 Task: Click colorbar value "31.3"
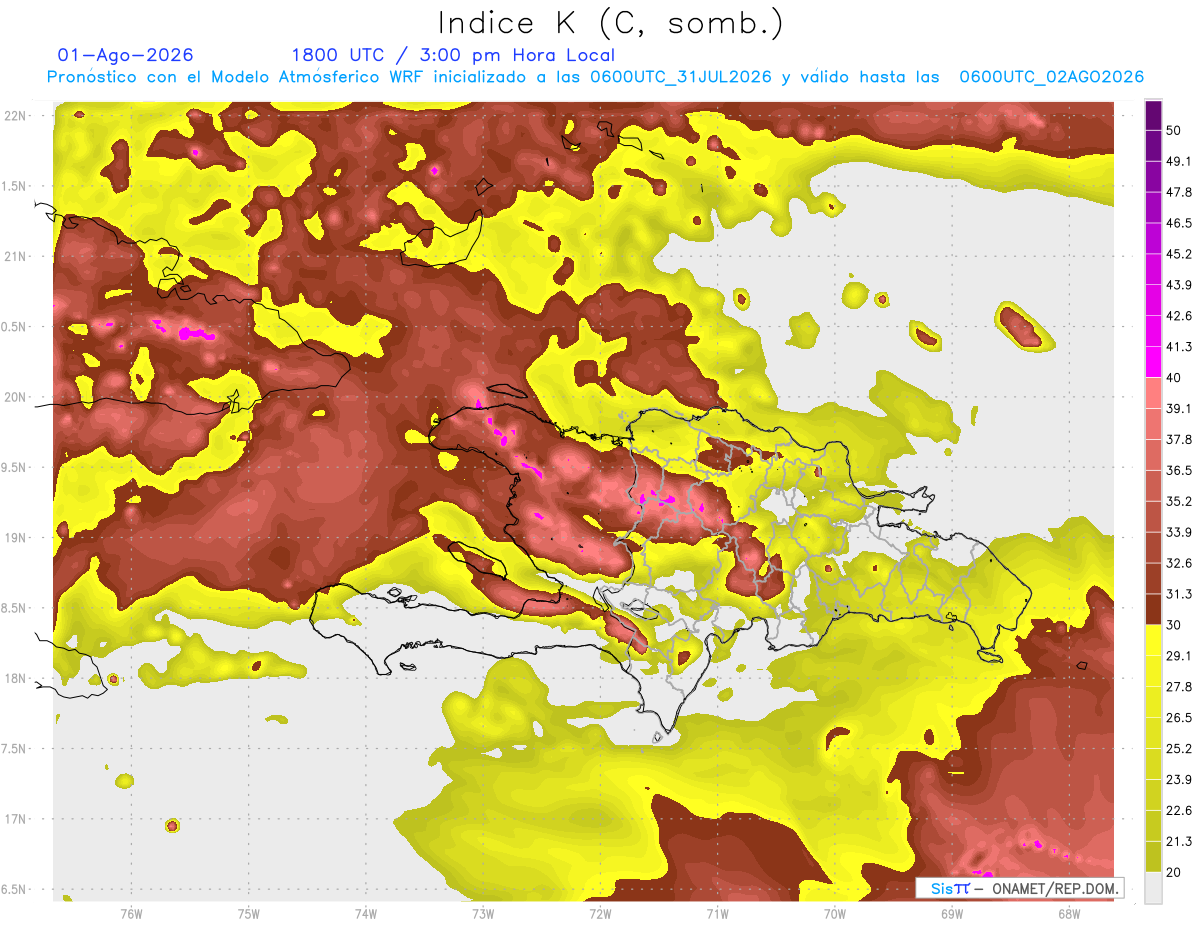pos(1179,594)
